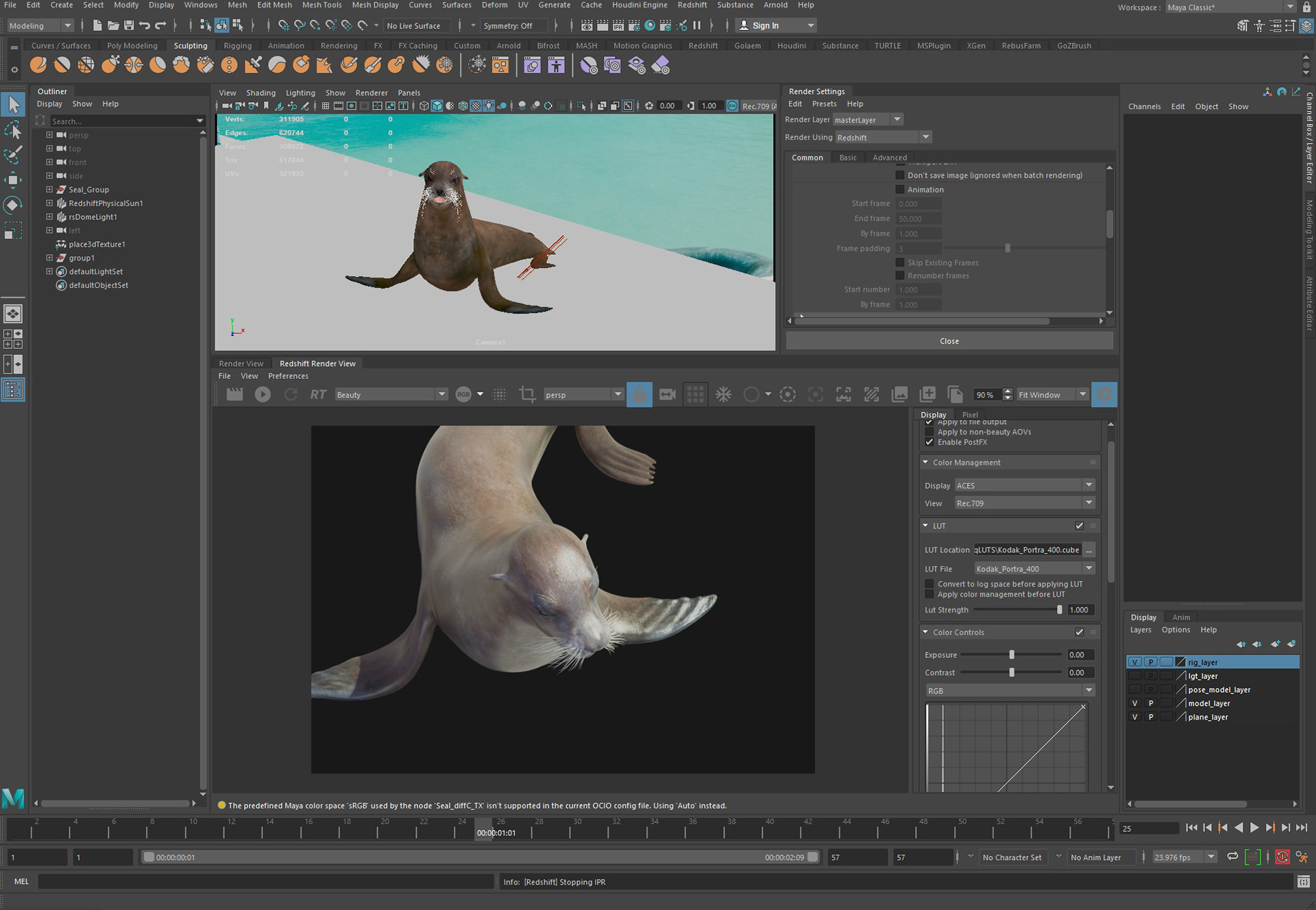Check Convert to log space before applying LUT

(929, 585)
